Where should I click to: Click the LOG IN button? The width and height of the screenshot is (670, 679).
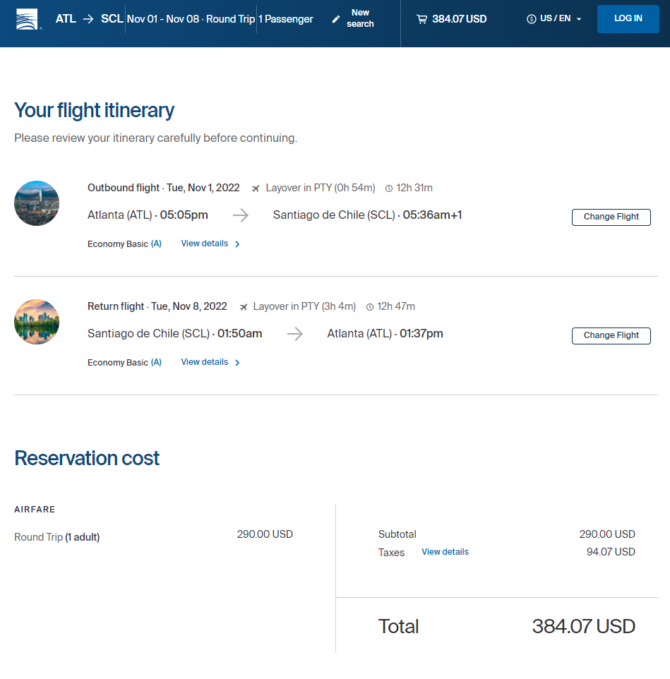[628, 19]
